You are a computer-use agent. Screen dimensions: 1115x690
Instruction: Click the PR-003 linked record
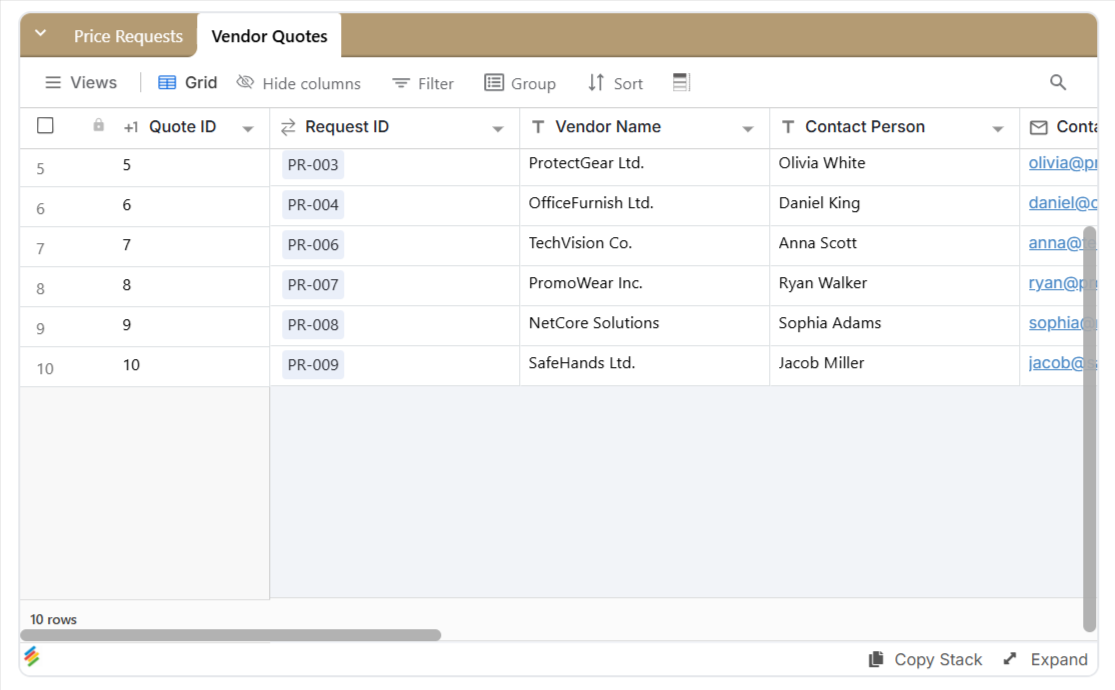313,165
